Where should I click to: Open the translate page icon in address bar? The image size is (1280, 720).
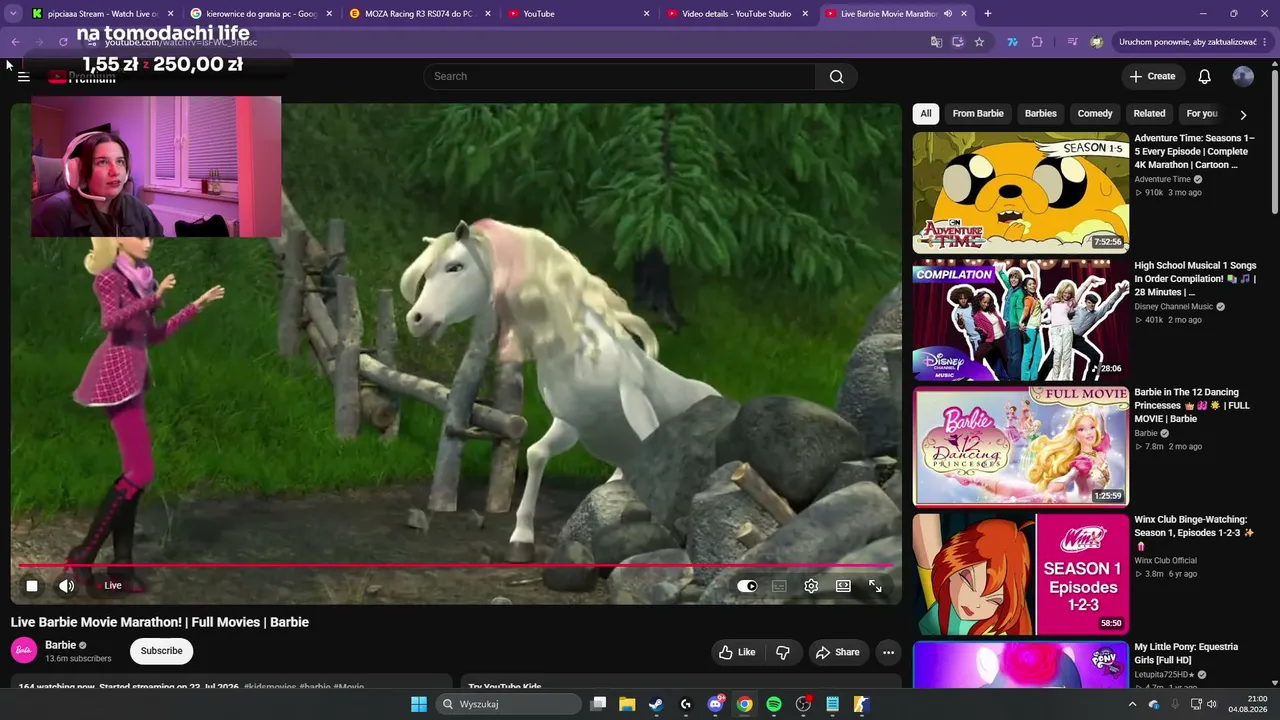pyautogui.click(x=936, y=42)
